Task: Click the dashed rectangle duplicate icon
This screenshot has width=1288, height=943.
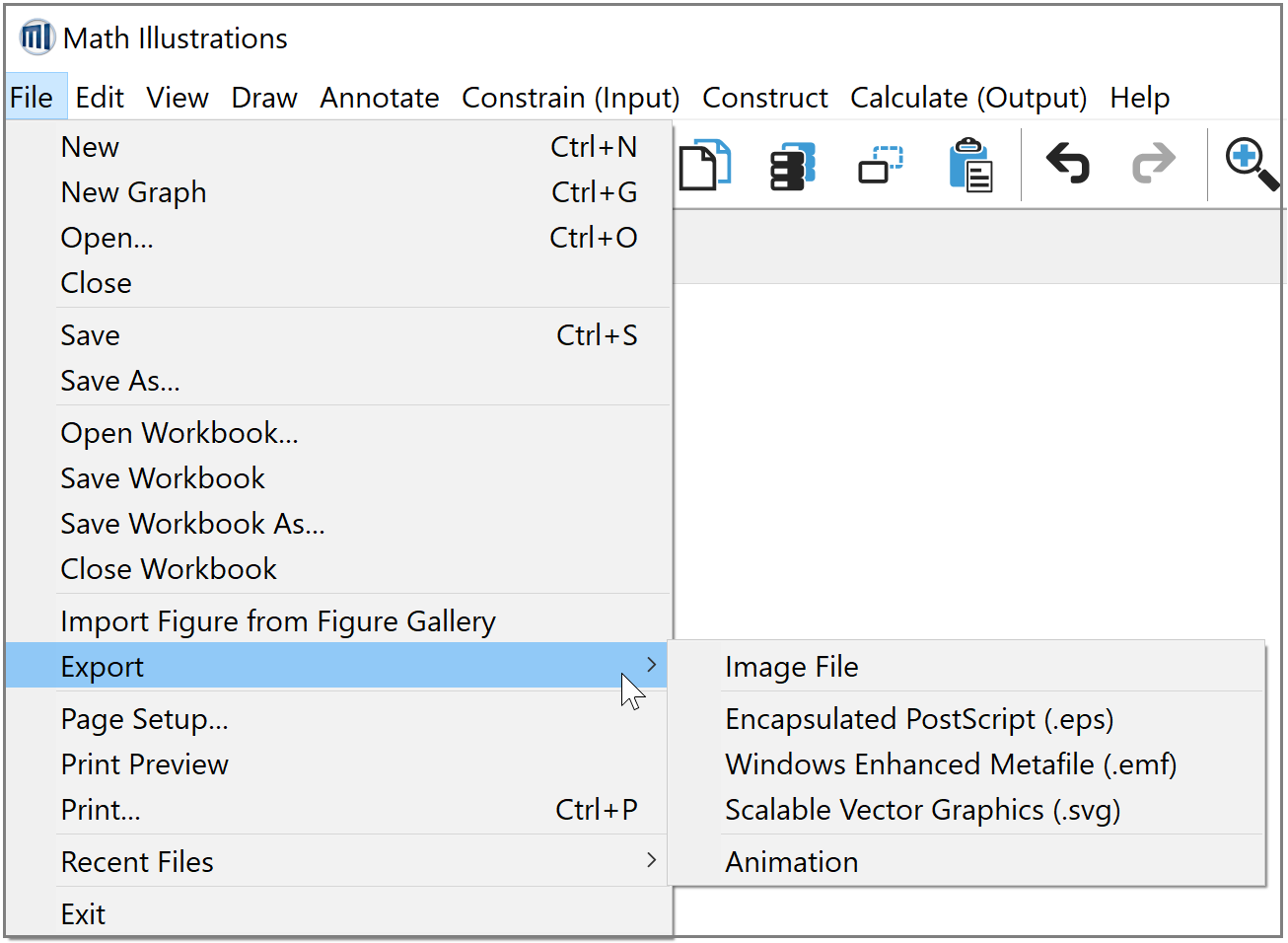Action: [x=880, y=165]
